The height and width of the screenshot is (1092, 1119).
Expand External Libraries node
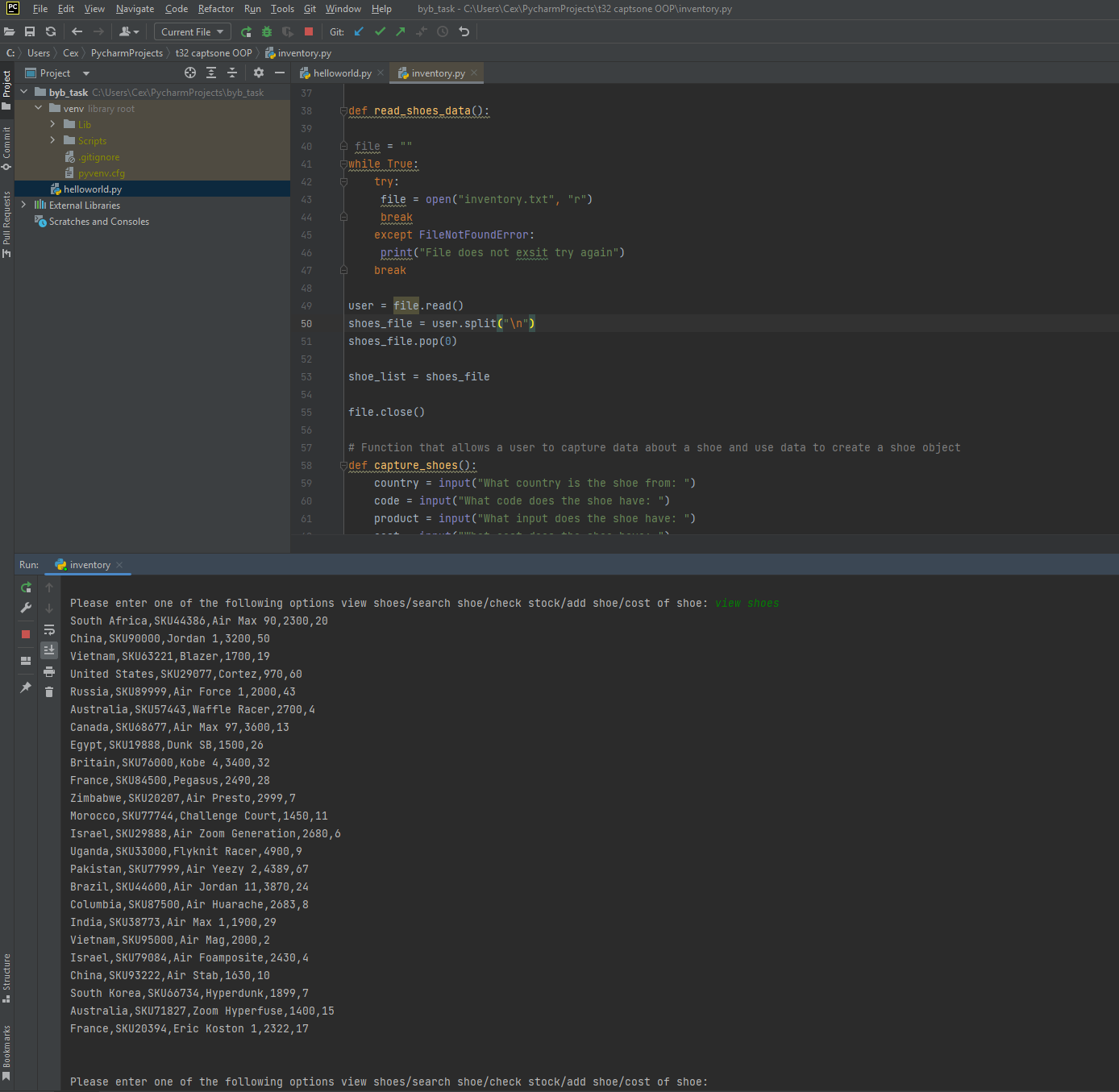[x=24, y=205]
